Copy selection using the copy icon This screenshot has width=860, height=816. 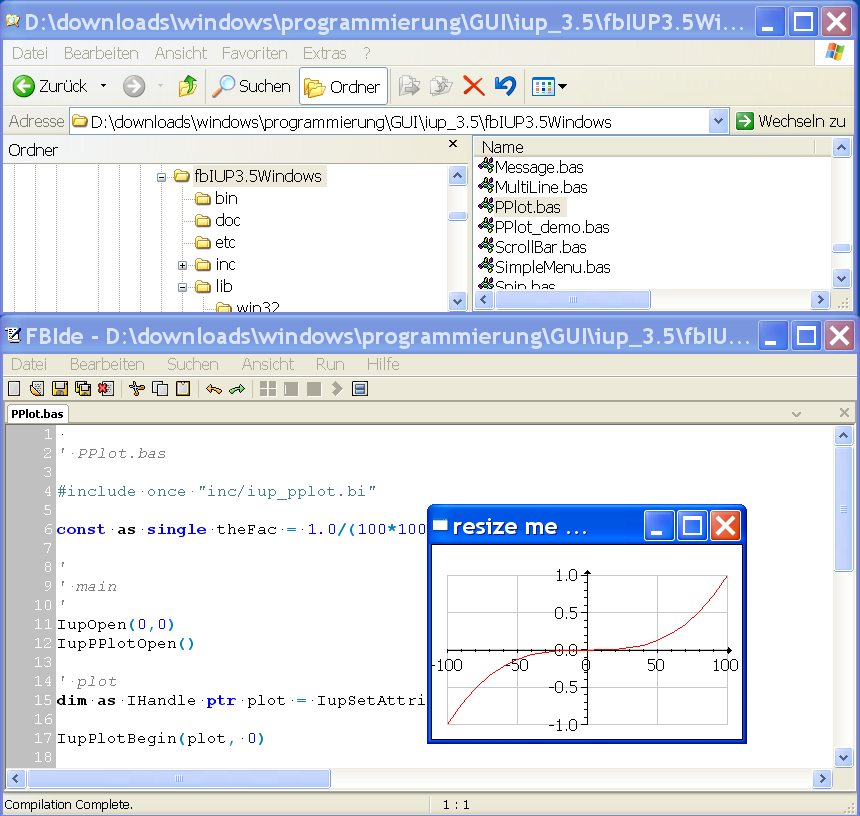tap(158, 389)
